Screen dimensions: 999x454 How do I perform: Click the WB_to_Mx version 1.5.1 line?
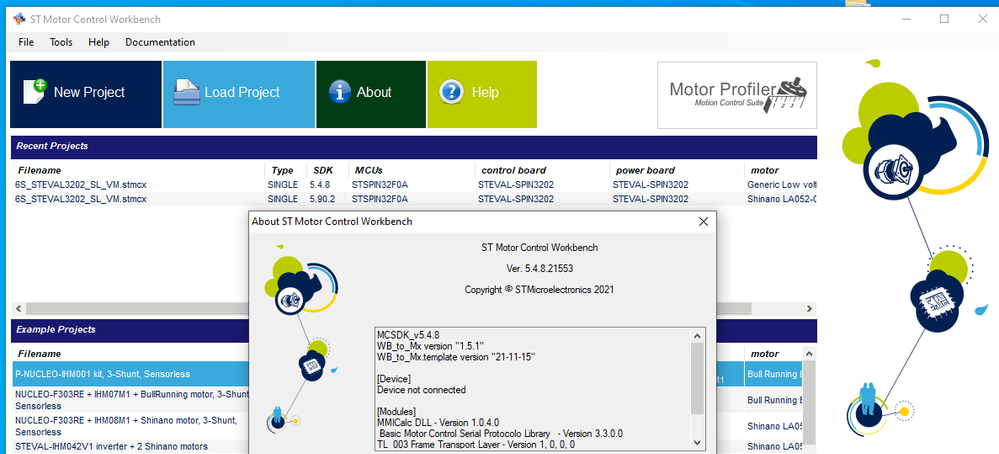coord(430,345)
